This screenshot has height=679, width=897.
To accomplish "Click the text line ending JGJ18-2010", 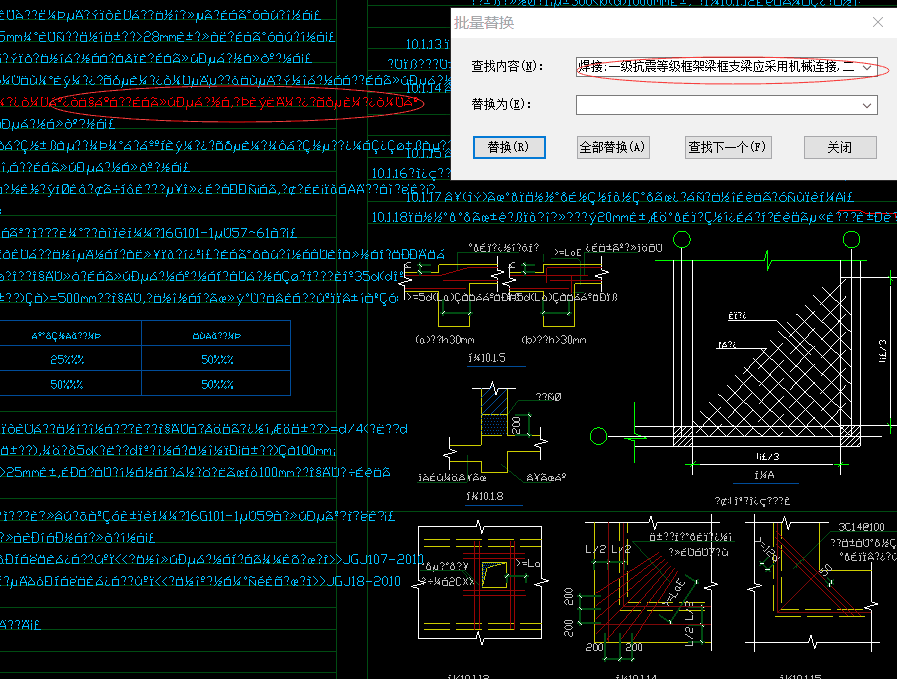I will tap(200, 581).
